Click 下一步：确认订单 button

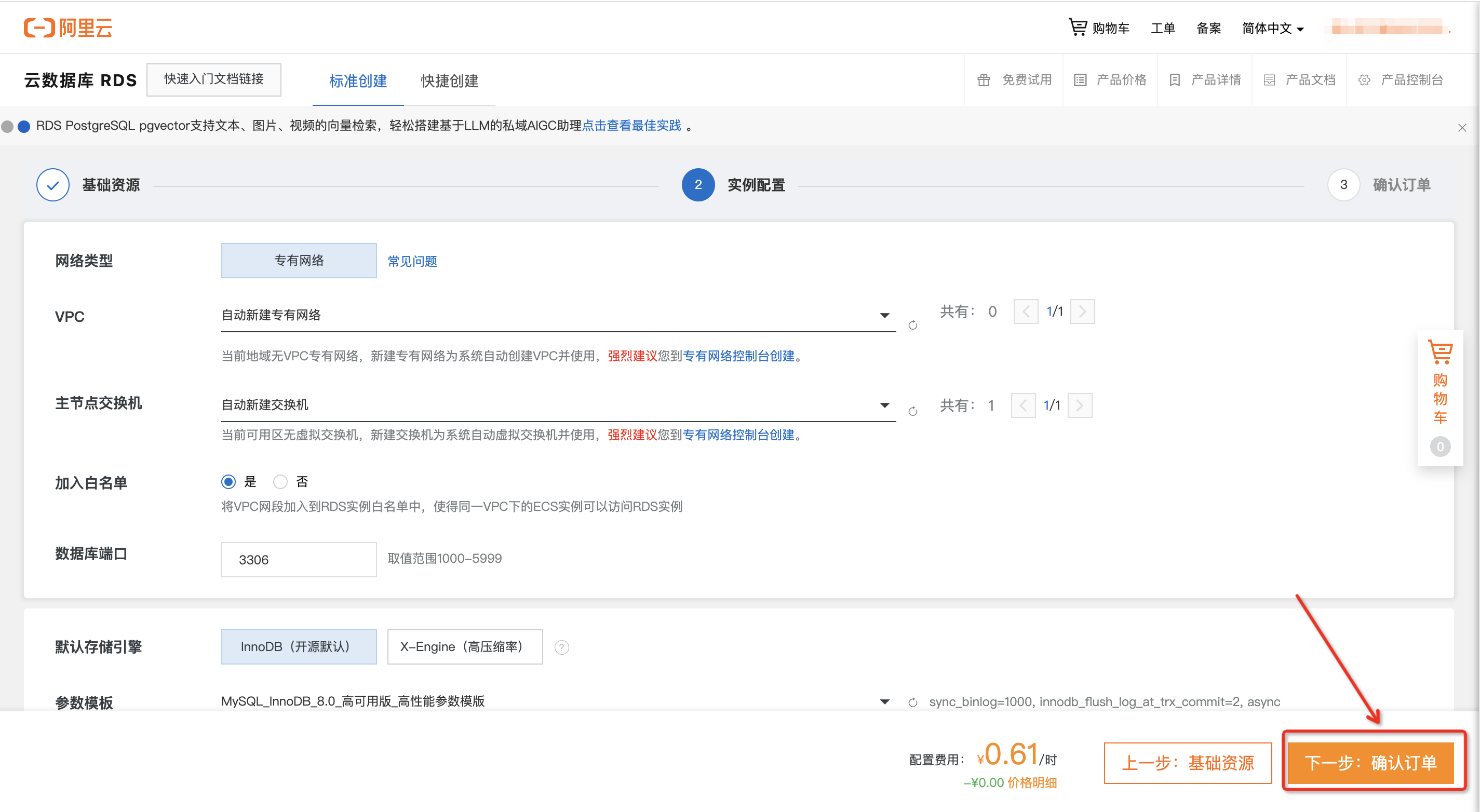point(1370,762)
